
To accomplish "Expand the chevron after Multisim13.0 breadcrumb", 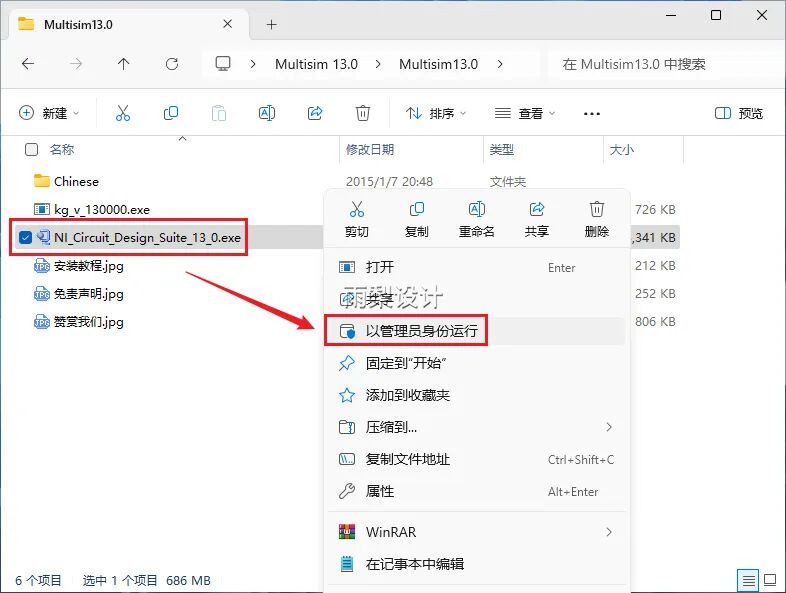I will tap(499, 64).
